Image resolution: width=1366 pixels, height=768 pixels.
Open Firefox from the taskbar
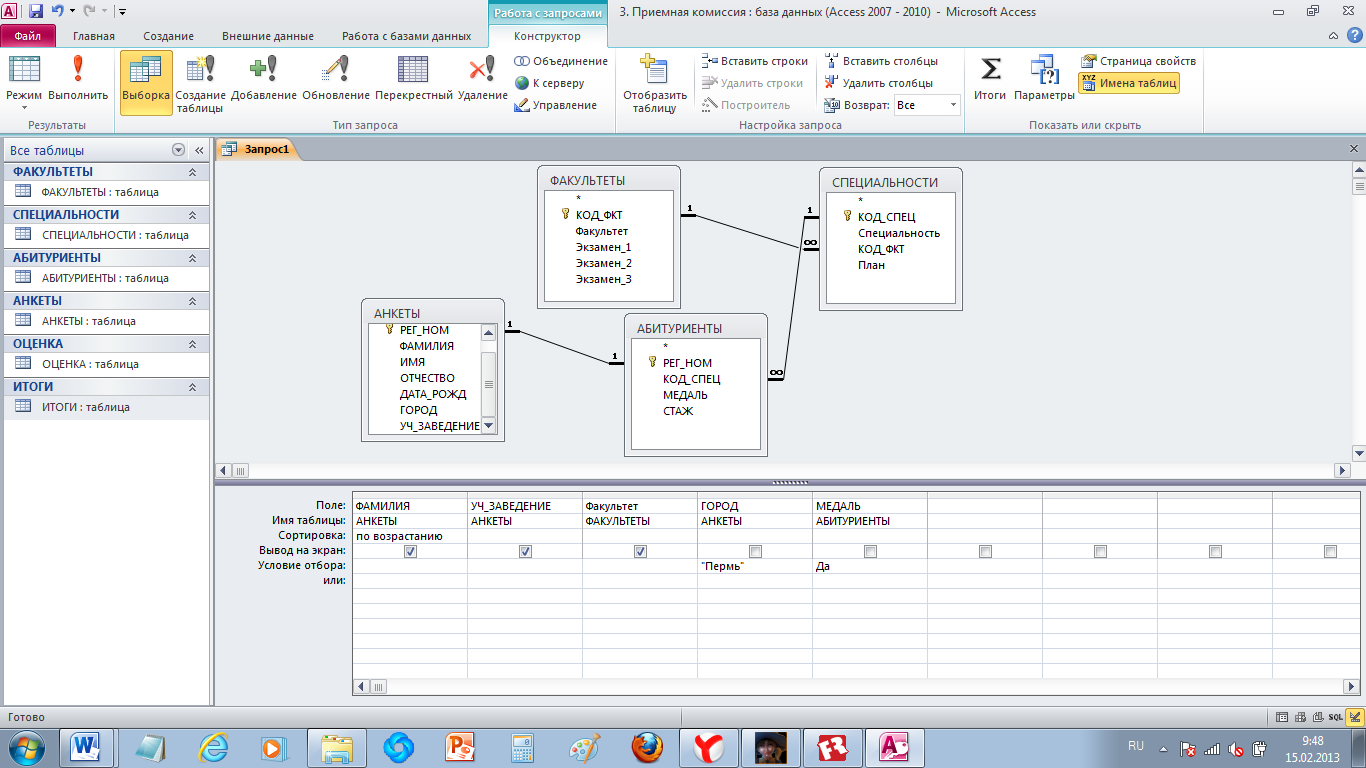coord(646,747)
